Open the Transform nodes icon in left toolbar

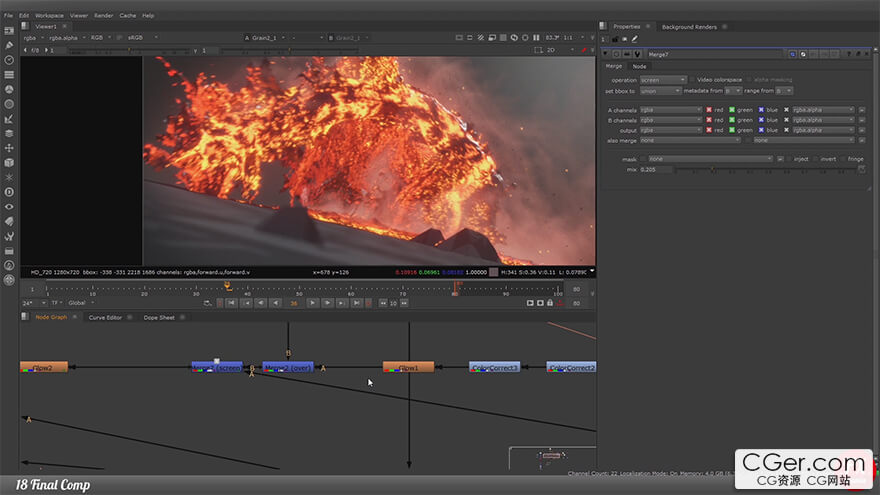[9, 147]
